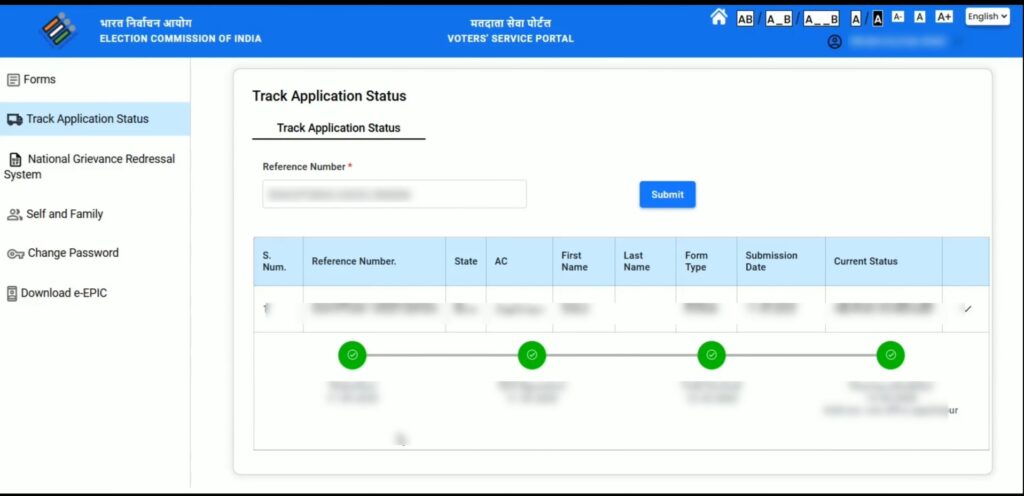The image size is (1024, 496).
Task: Switch to the Track Application Status tab
Action: (338, 128)
